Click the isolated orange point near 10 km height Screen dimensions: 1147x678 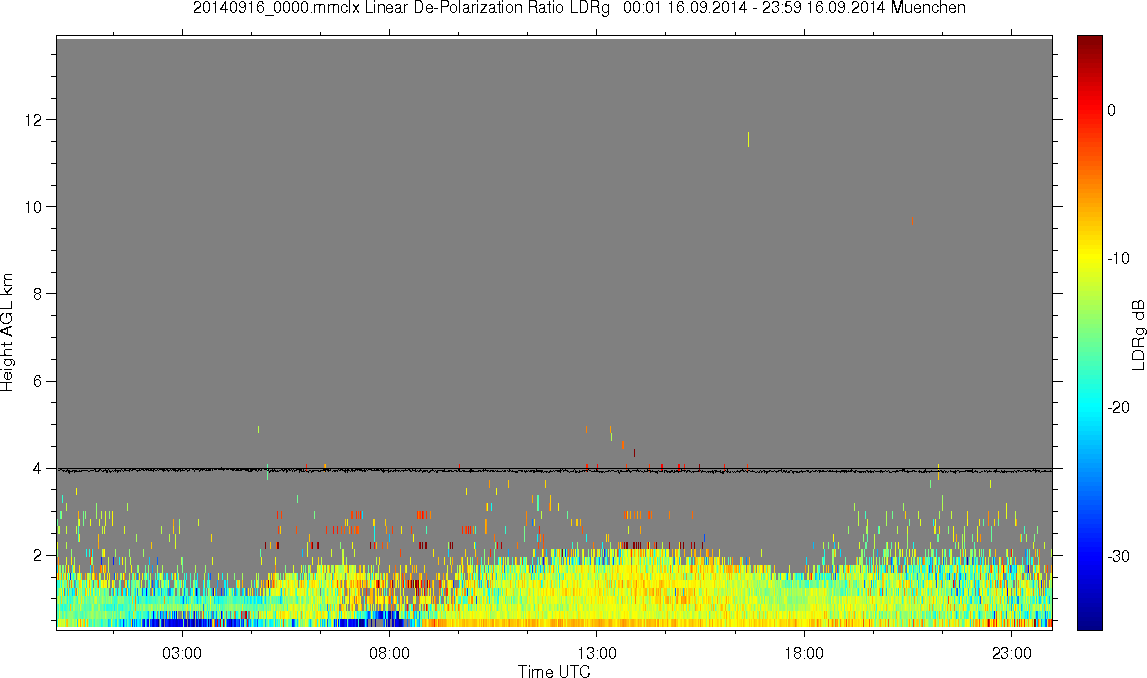coord(912,220)
